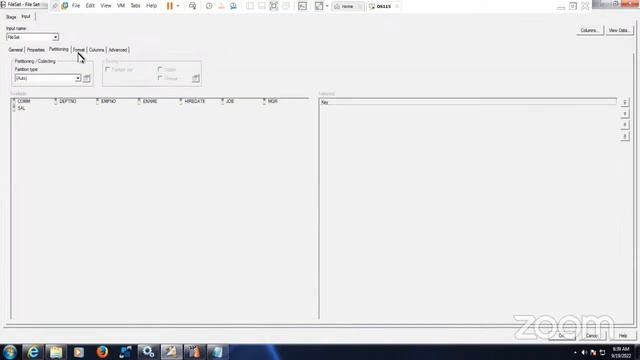Open the Partition type dropdown
Screen dimensions: 640x360
click(x=78, y=78)
